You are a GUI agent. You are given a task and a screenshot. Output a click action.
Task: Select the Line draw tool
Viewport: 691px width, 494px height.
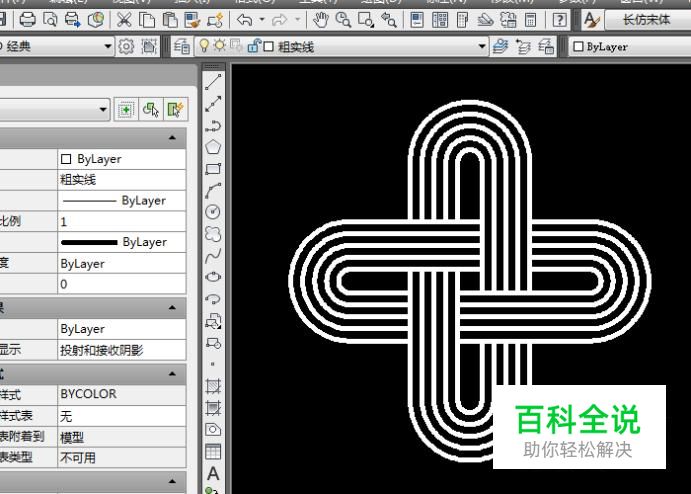point(213,82)
